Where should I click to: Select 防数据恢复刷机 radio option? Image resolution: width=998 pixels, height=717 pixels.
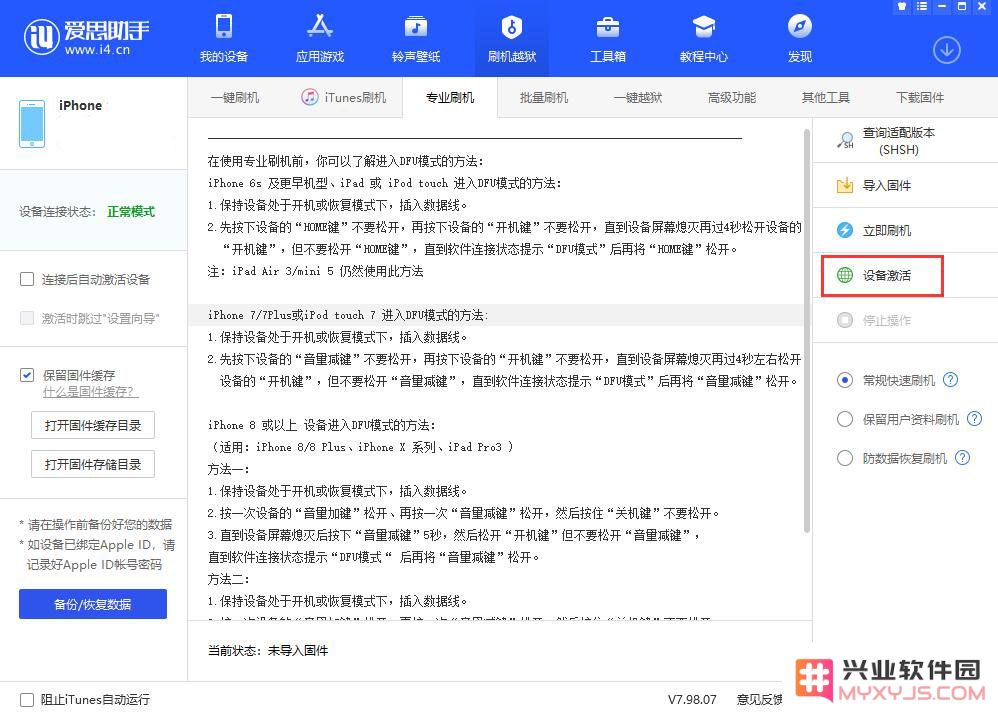point(845,458)
